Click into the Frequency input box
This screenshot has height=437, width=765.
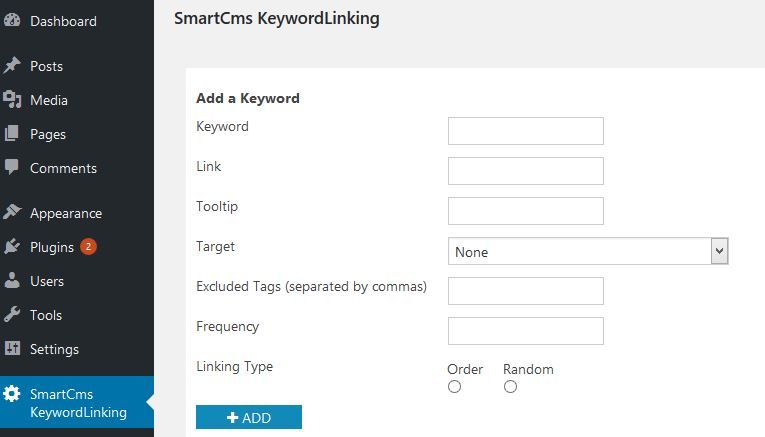click(526, 331)
